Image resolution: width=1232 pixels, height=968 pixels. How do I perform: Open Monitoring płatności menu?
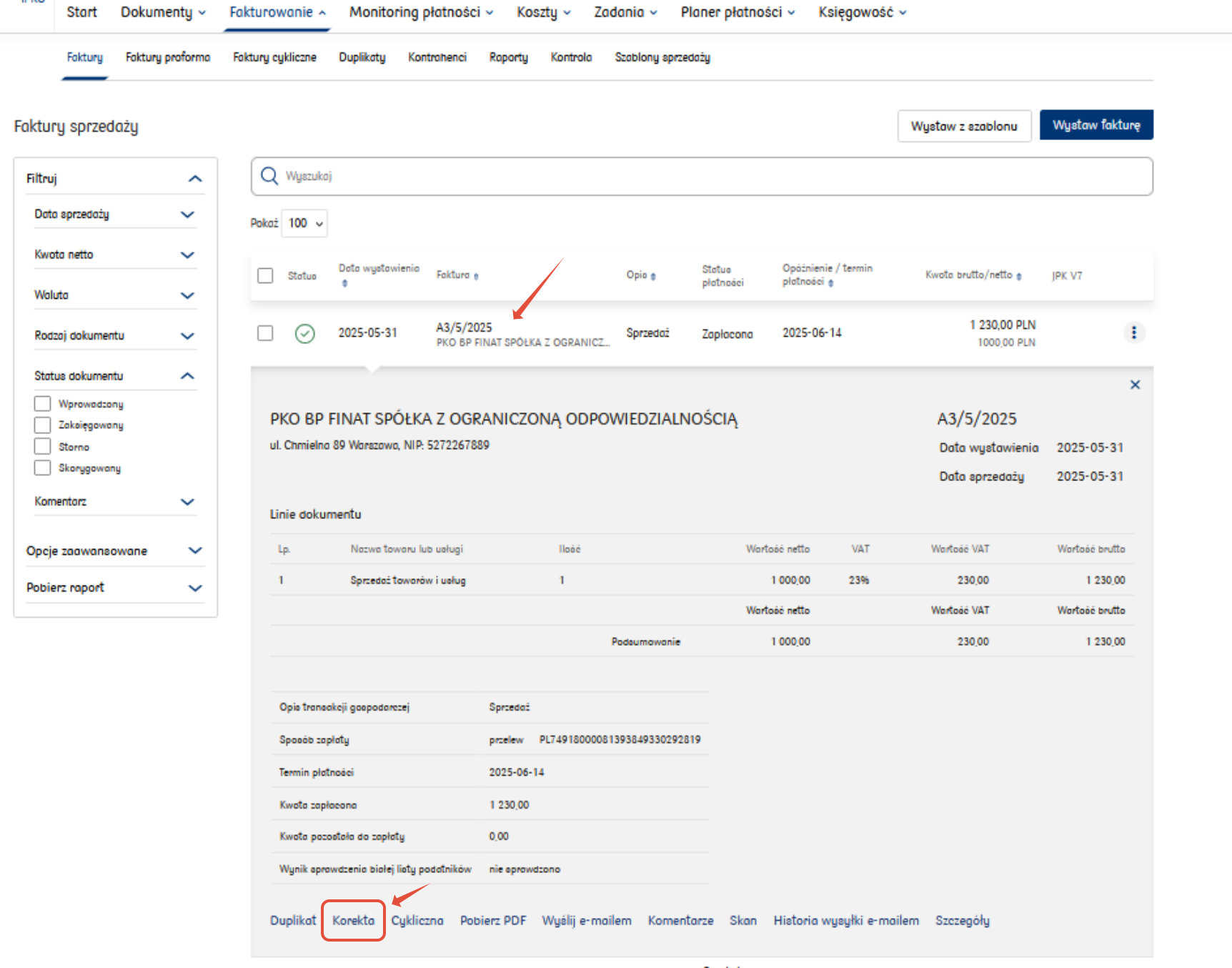[x=421, y=12]
